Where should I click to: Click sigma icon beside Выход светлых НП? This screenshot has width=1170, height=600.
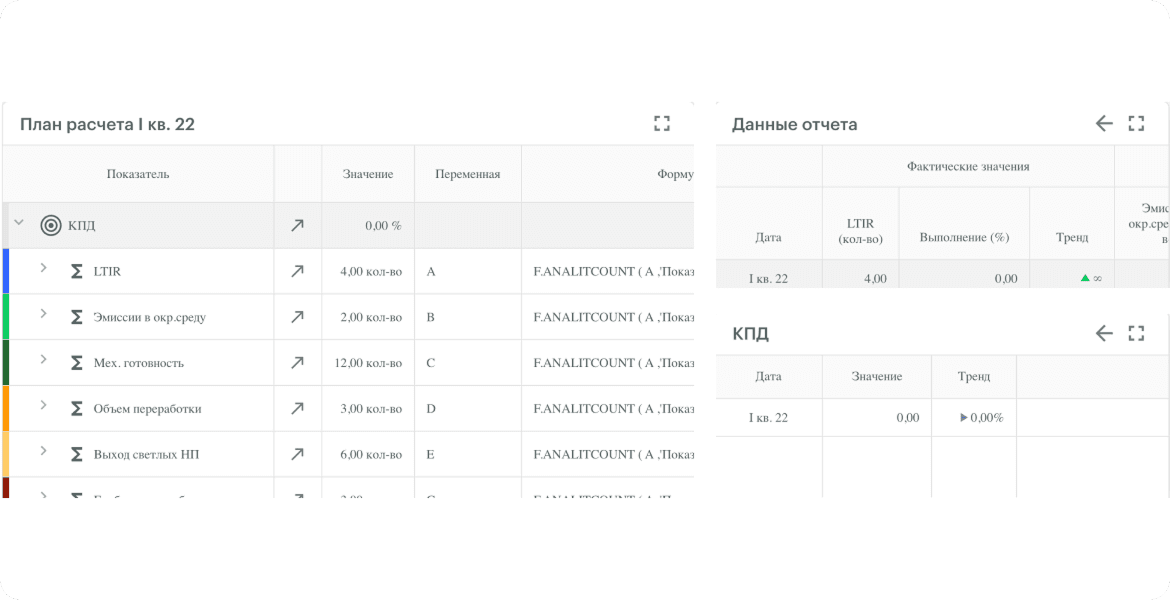pyautogui.click(x=76, y=454)
